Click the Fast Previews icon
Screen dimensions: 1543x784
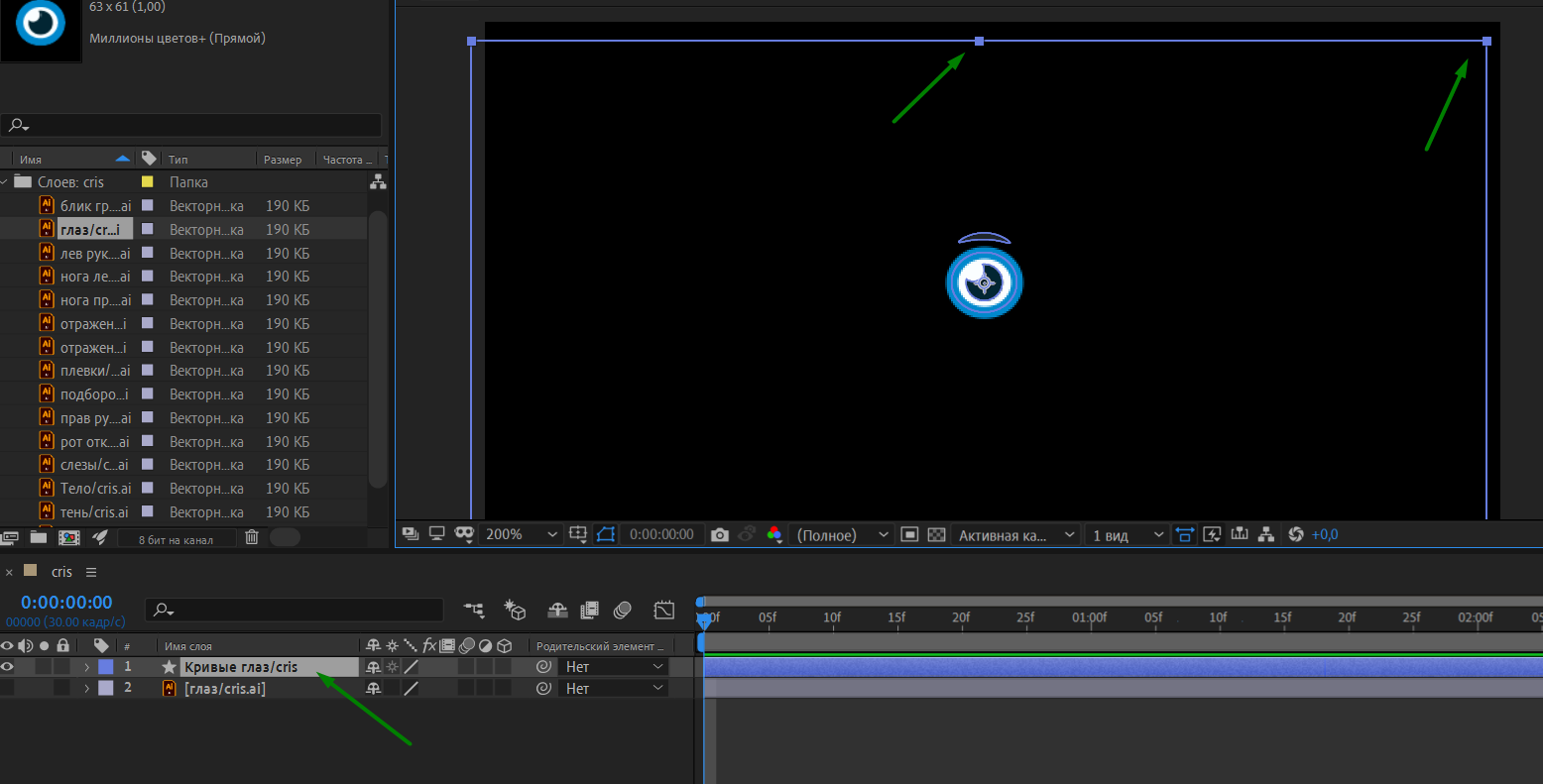[1212, 534]
